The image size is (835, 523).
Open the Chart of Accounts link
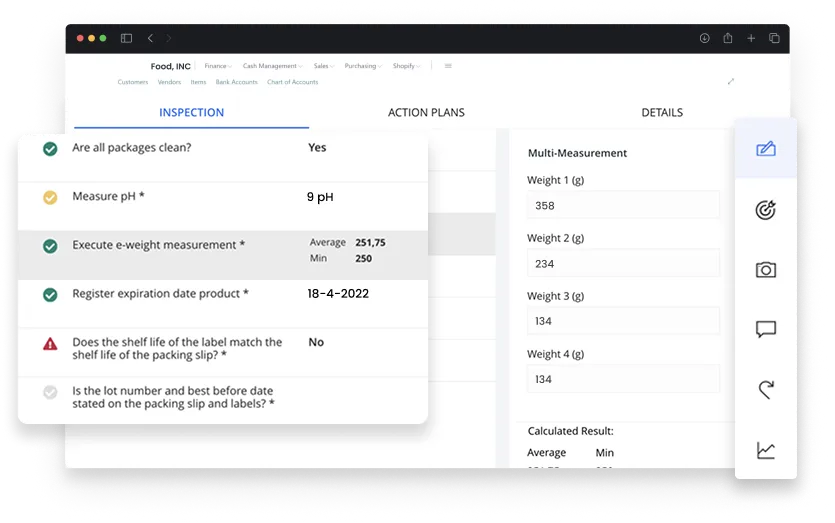[292, 82]
